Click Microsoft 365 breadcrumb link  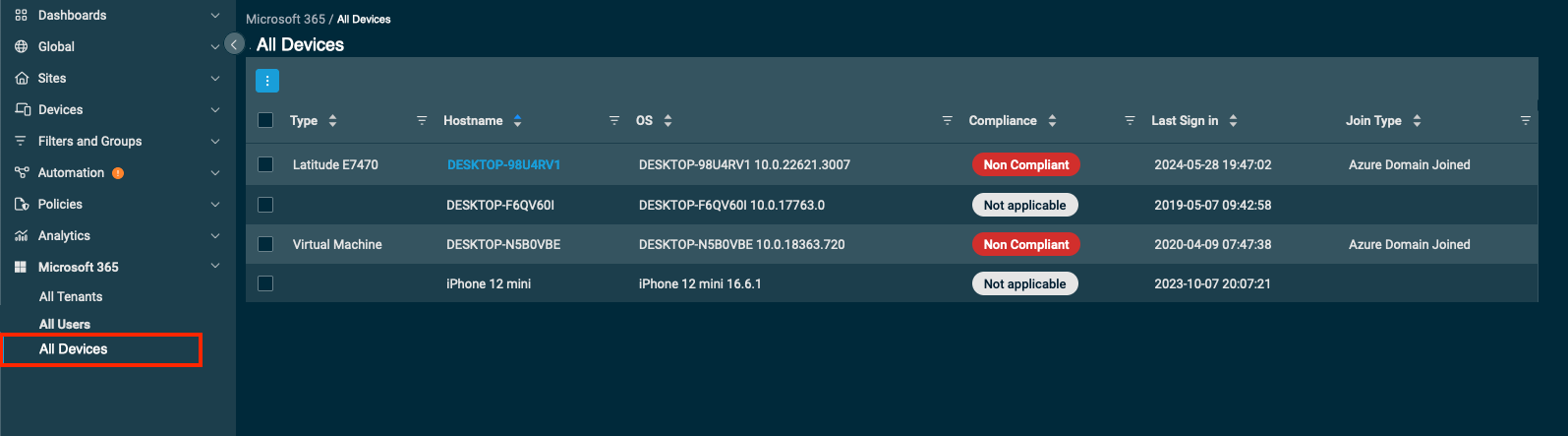(x=285, y=19)
